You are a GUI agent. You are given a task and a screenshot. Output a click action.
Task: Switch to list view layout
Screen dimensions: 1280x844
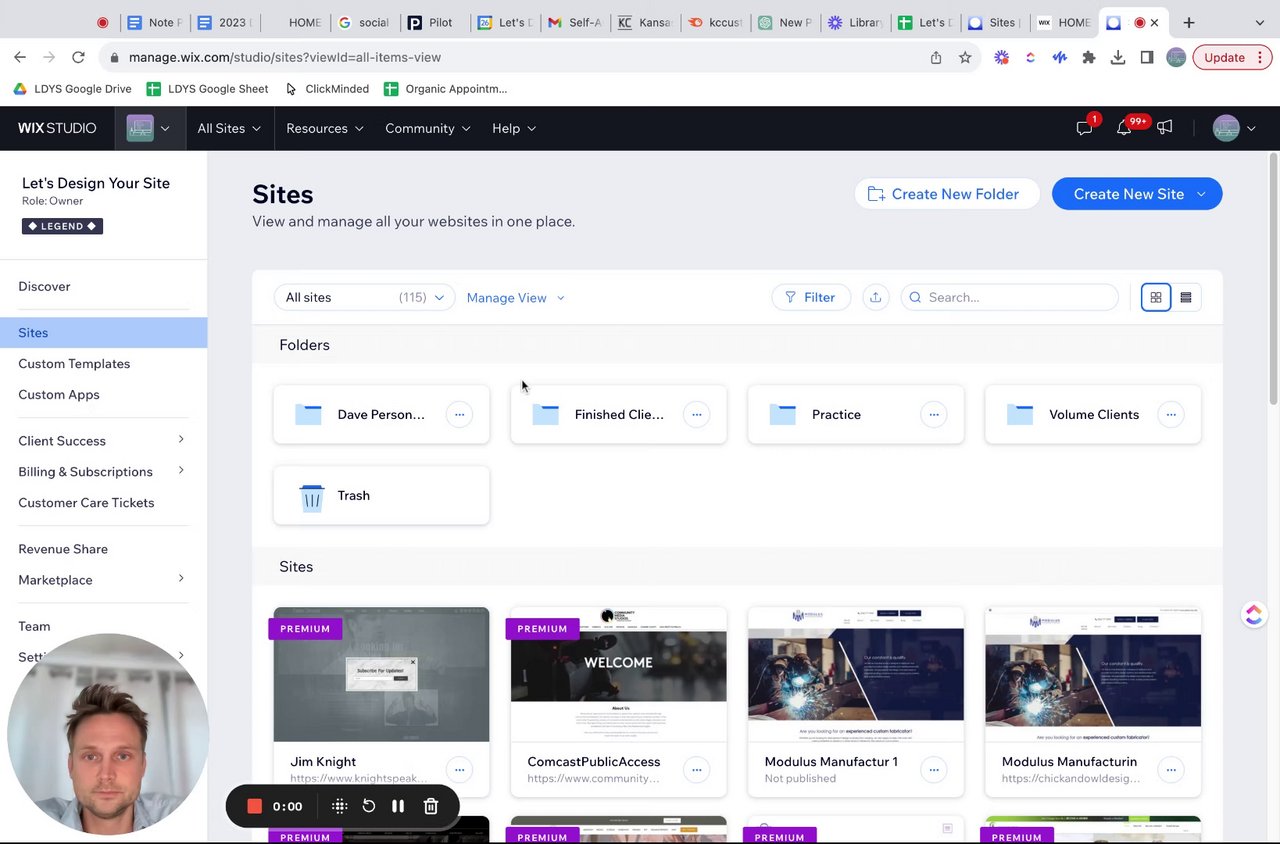(x=1186, y=297)
